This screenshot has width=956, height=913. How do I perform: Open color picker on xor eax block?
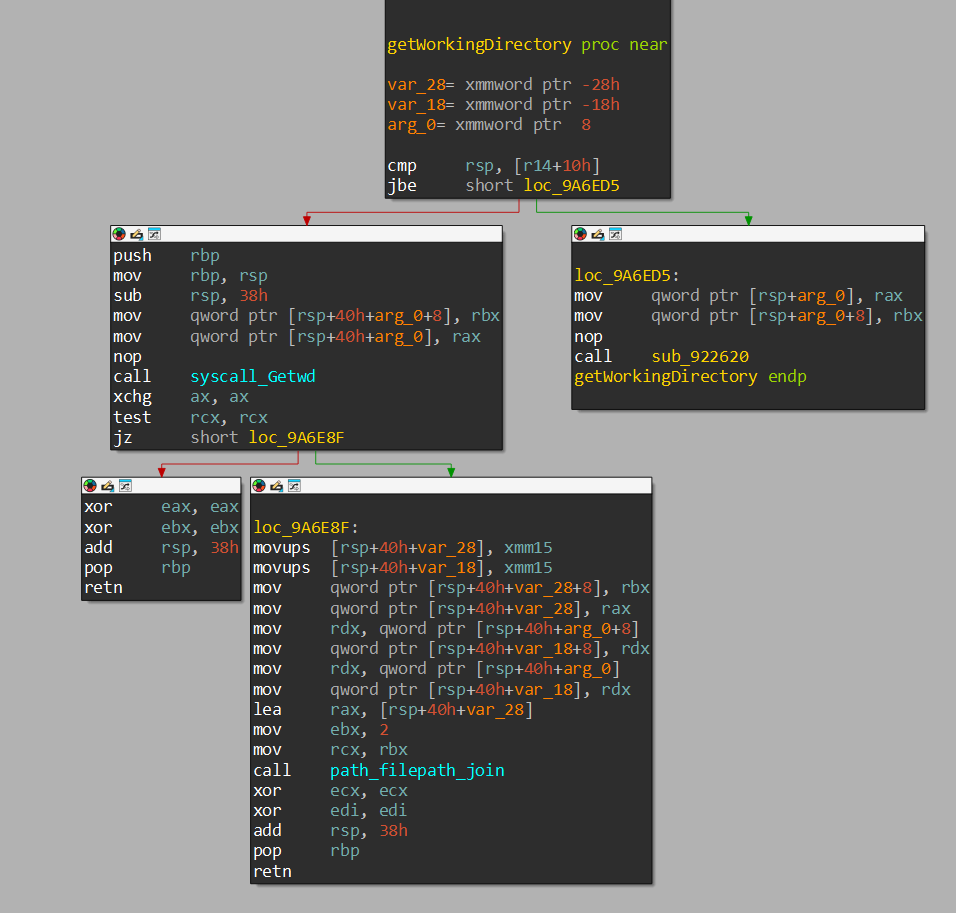coord(91,486)
